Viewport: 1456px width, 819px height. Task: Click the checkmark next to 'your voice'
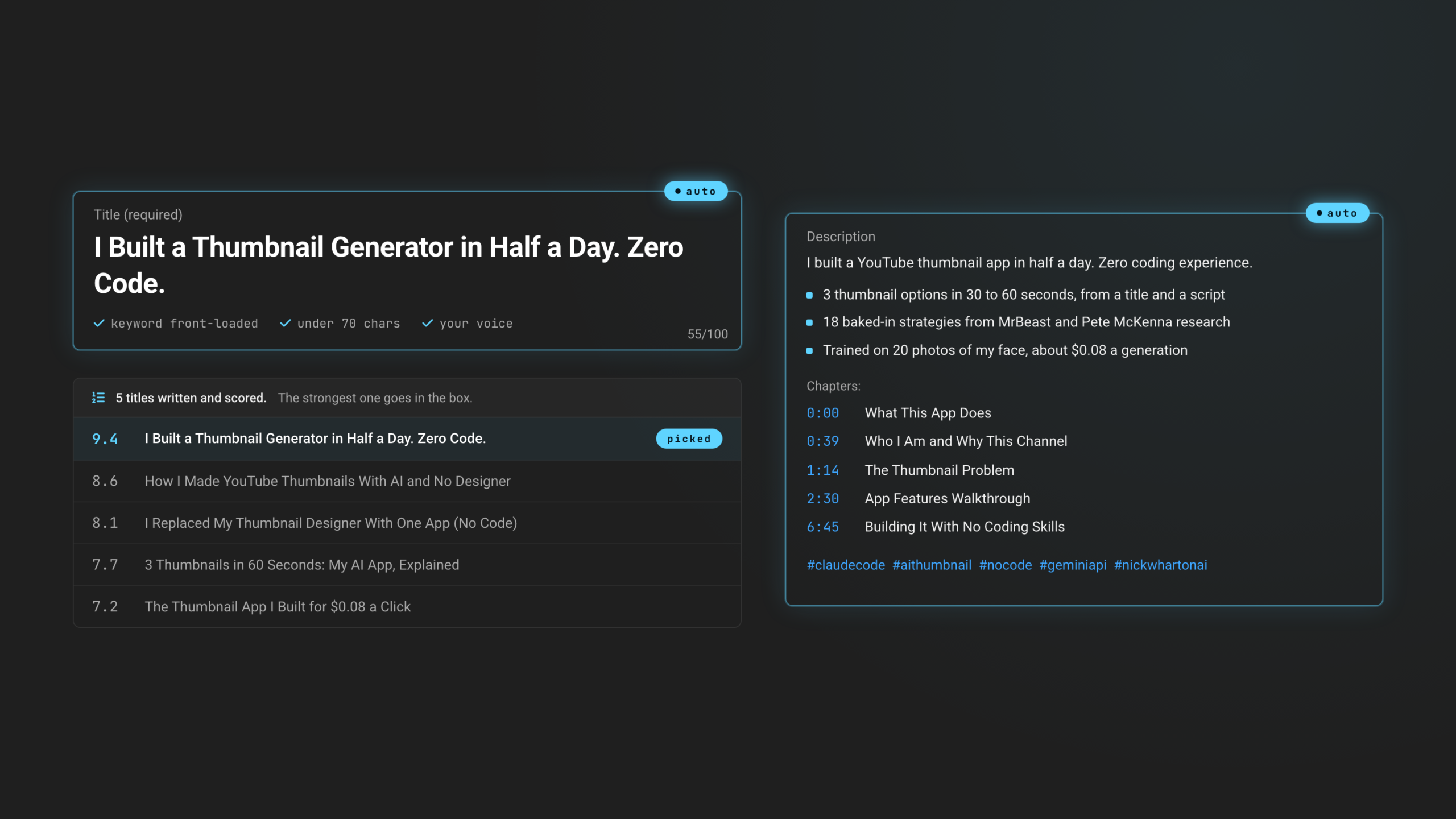428,323
